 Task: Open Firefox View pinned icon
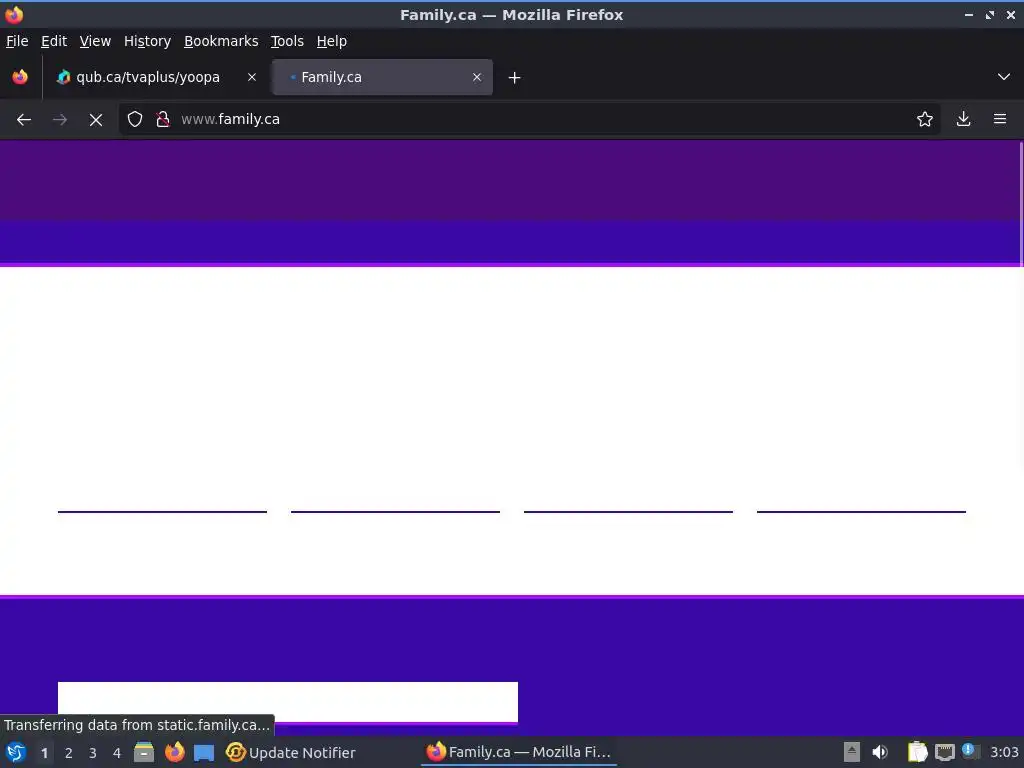tap(20, 77)
